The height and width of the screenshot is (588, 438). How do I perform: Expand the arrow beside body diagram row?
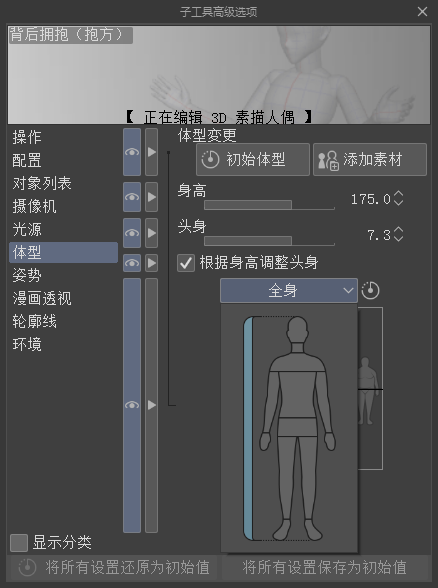tap(152, 405)
